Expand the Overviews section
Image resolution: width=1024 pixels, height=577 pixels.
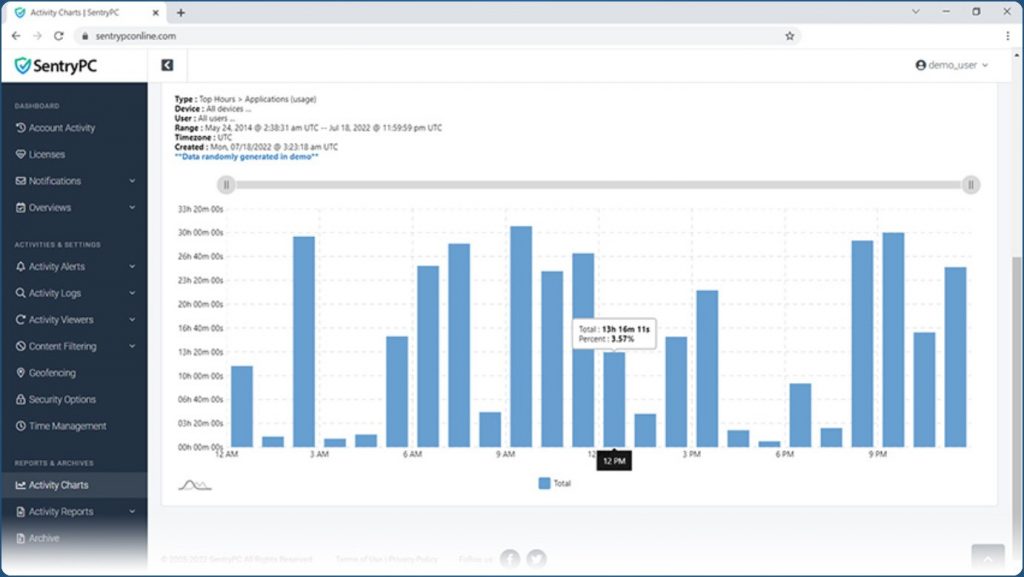point(49,207)
